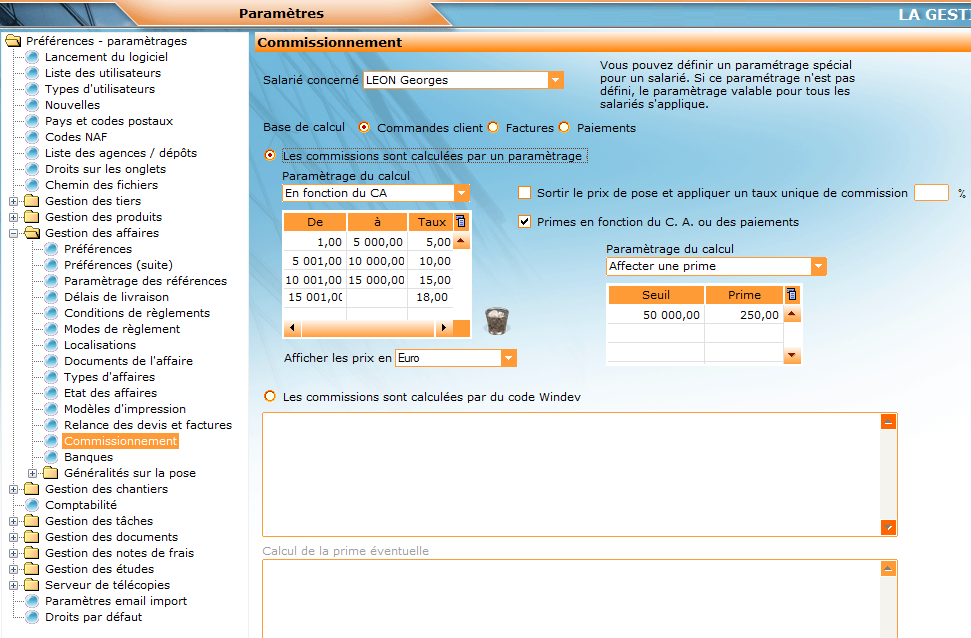This screenshot has width=971, height=638.
Task: Enable Sortir le prix de pose checkbox
Action: [525, 193]
